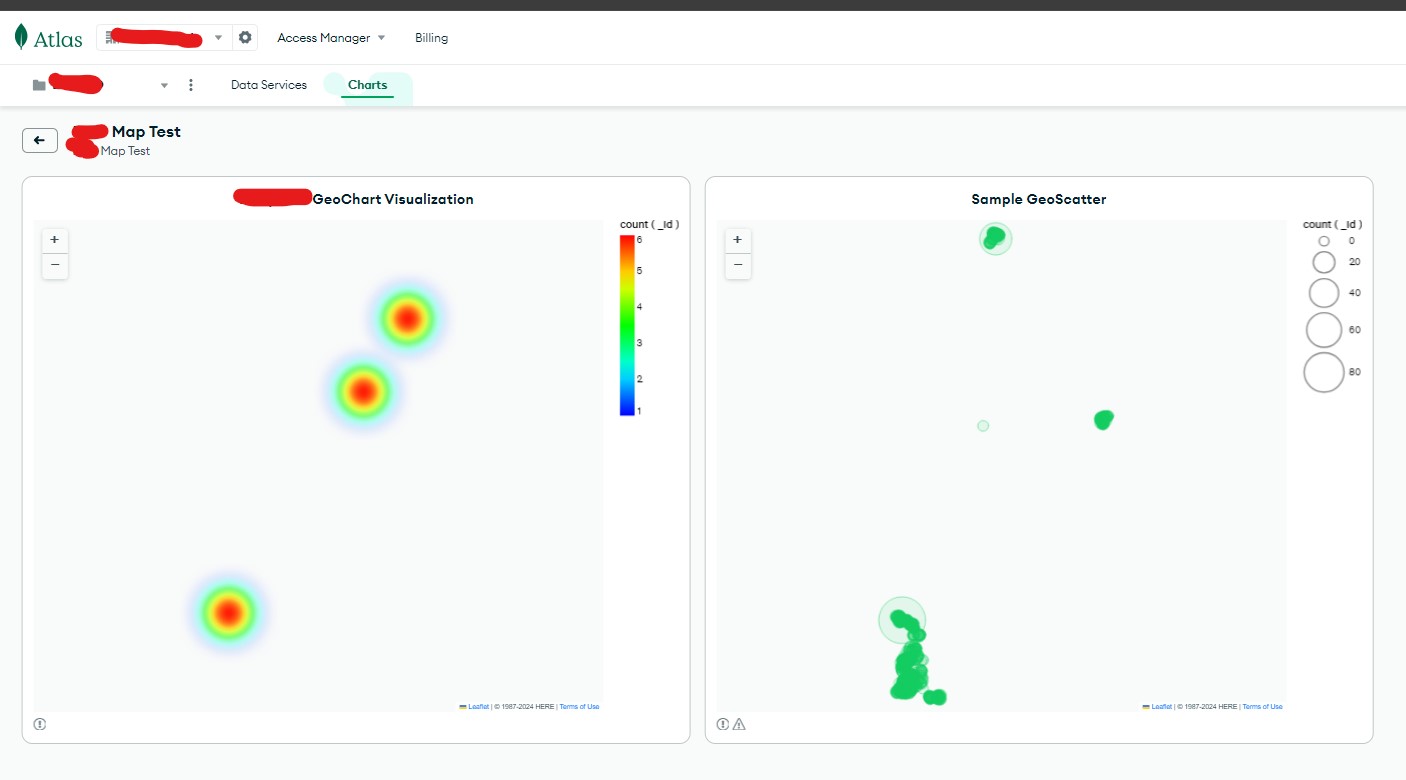Expand the organization selector dropdown

218,38
